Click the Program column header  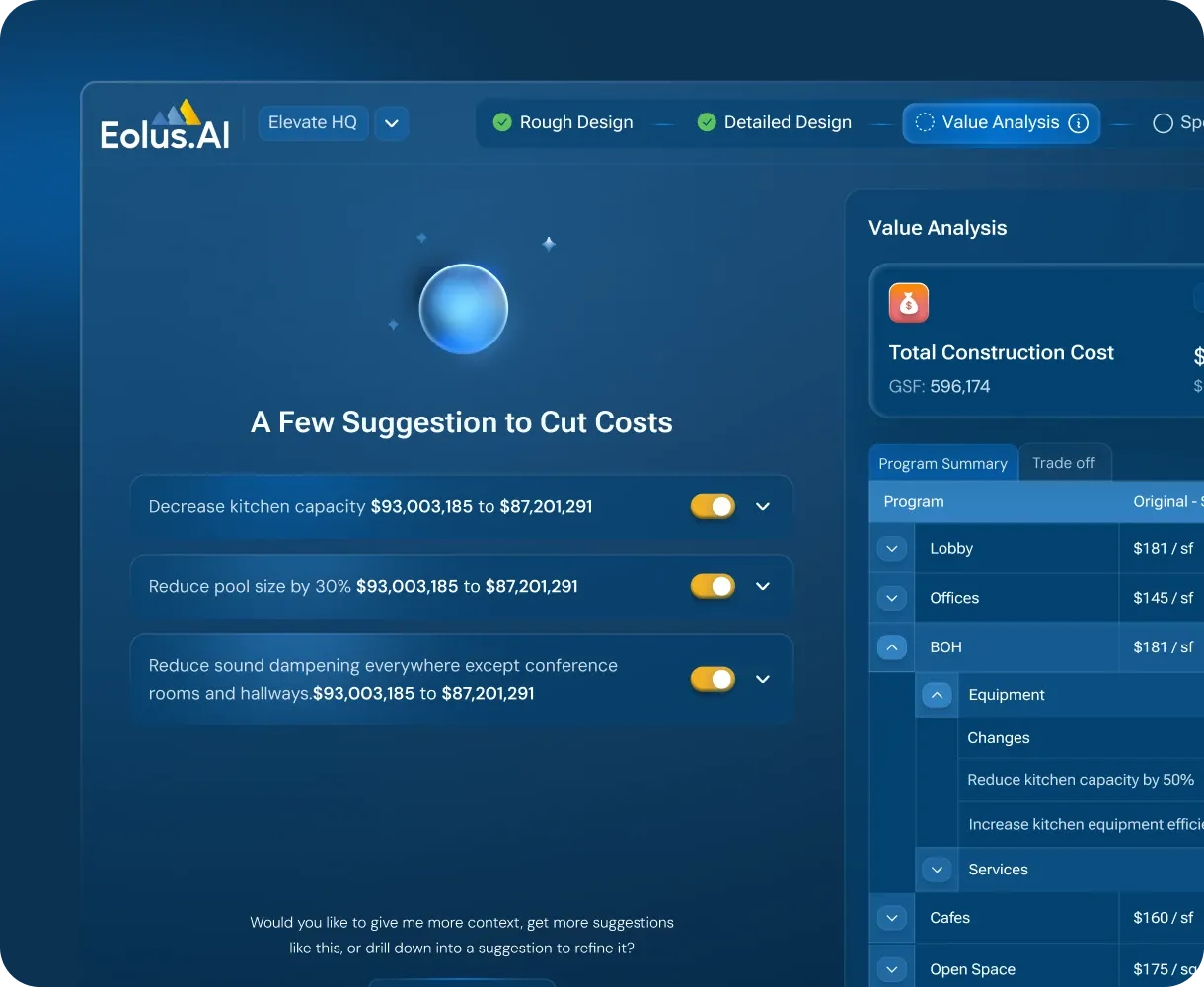(x=914, y=501)
